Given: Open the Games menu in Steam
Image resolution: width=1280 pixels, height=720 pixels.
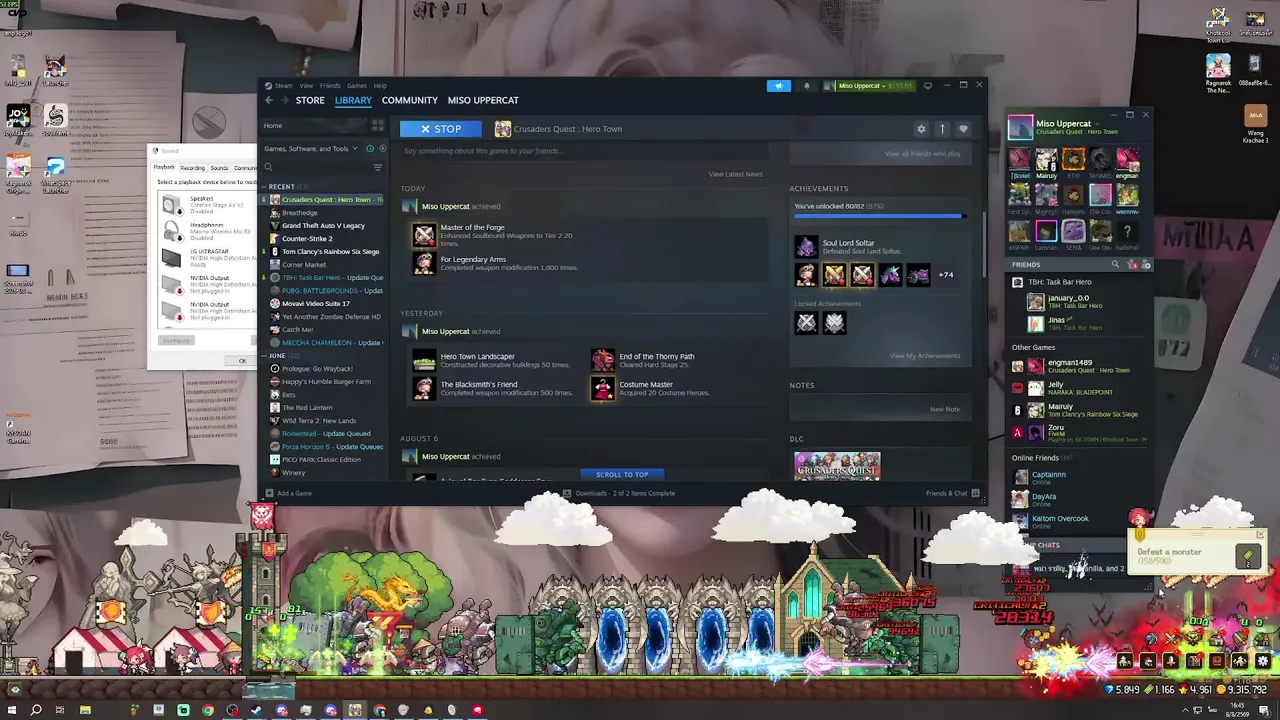Looking at the screenshot, I should pos(357,86).
